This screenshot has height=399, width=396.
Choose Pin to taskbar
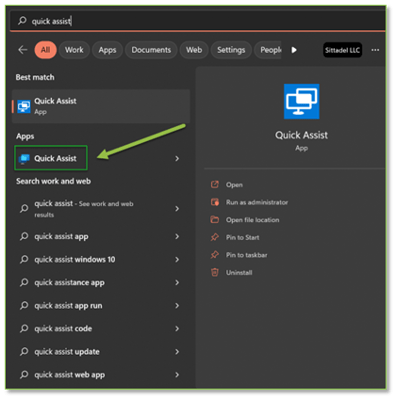click(x=247, y=255)
